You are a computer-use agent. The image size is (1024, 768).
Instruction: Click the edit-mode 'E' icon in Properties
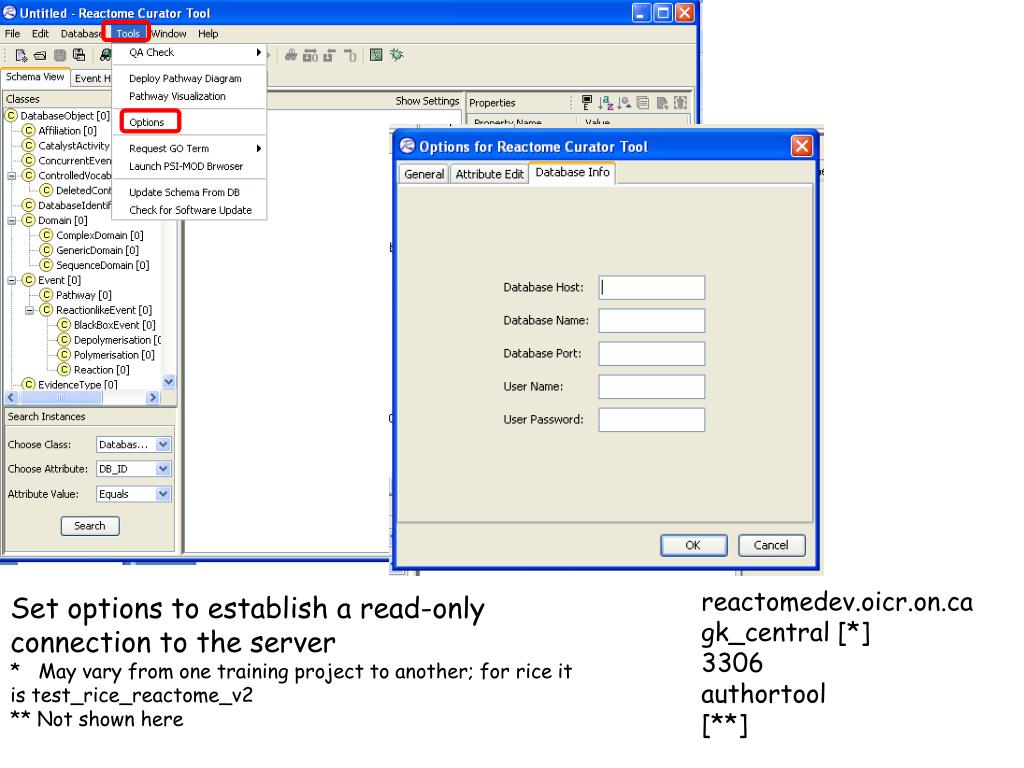586,102
